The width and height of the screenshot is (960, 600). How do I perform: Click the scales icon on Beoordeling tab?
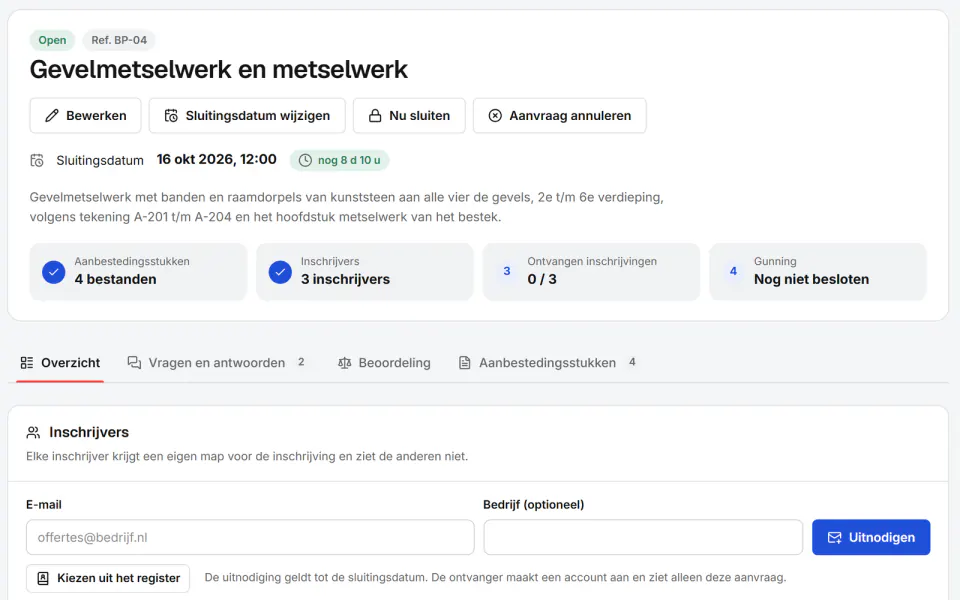pos(345,362)
